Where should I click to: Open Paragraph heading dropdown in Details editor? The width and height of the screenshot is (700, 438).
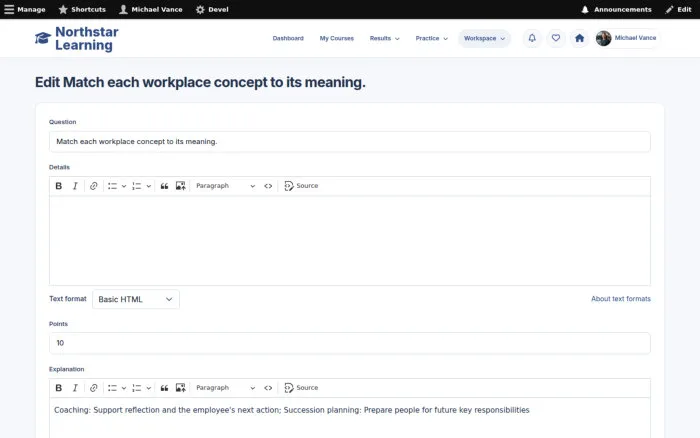pyautogui.click(x=225, y=186)
